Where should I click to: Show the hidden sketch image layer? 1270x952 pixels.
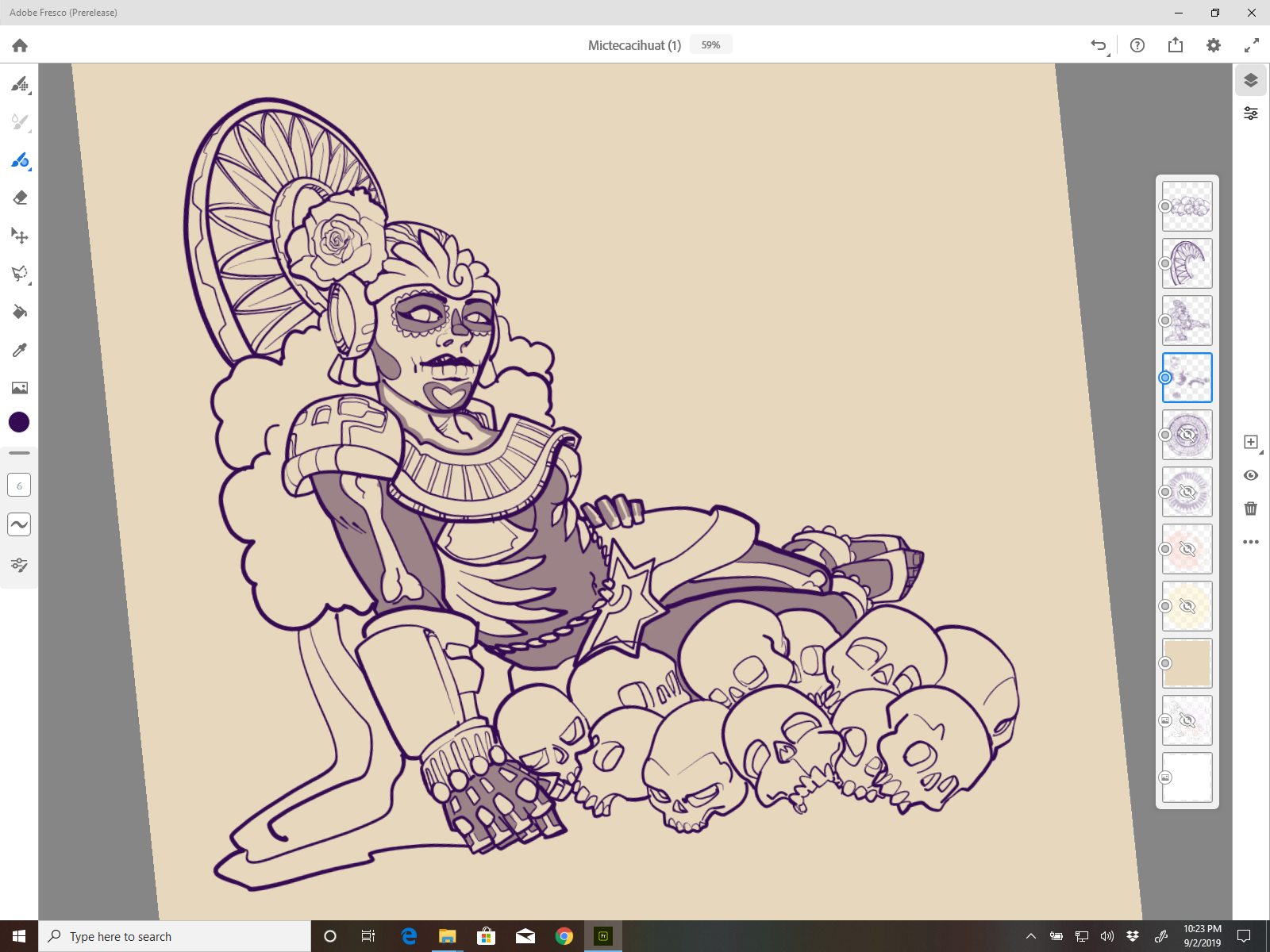(1187, 720)
